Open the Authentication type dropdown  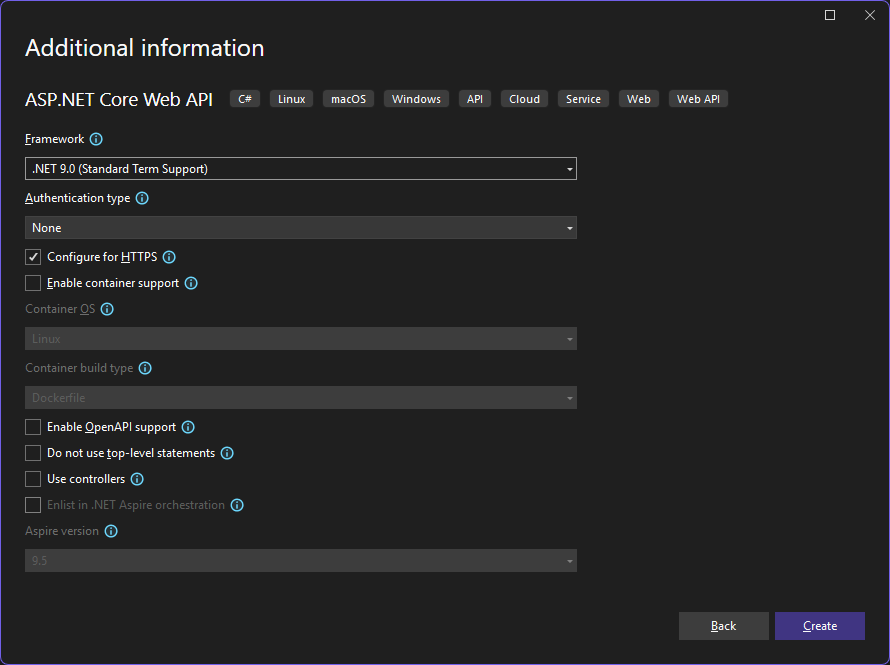300,227
